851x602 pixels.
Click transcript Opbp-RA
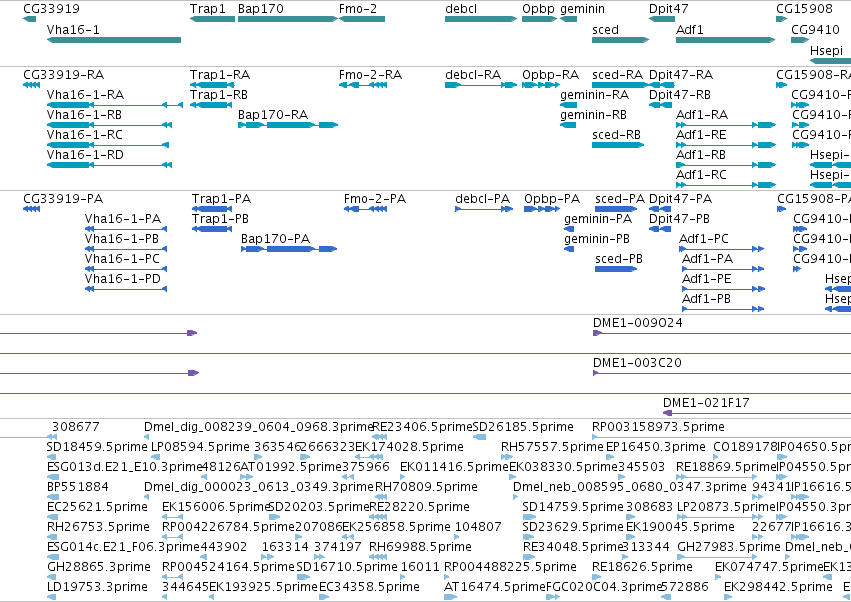click(541, 85)
